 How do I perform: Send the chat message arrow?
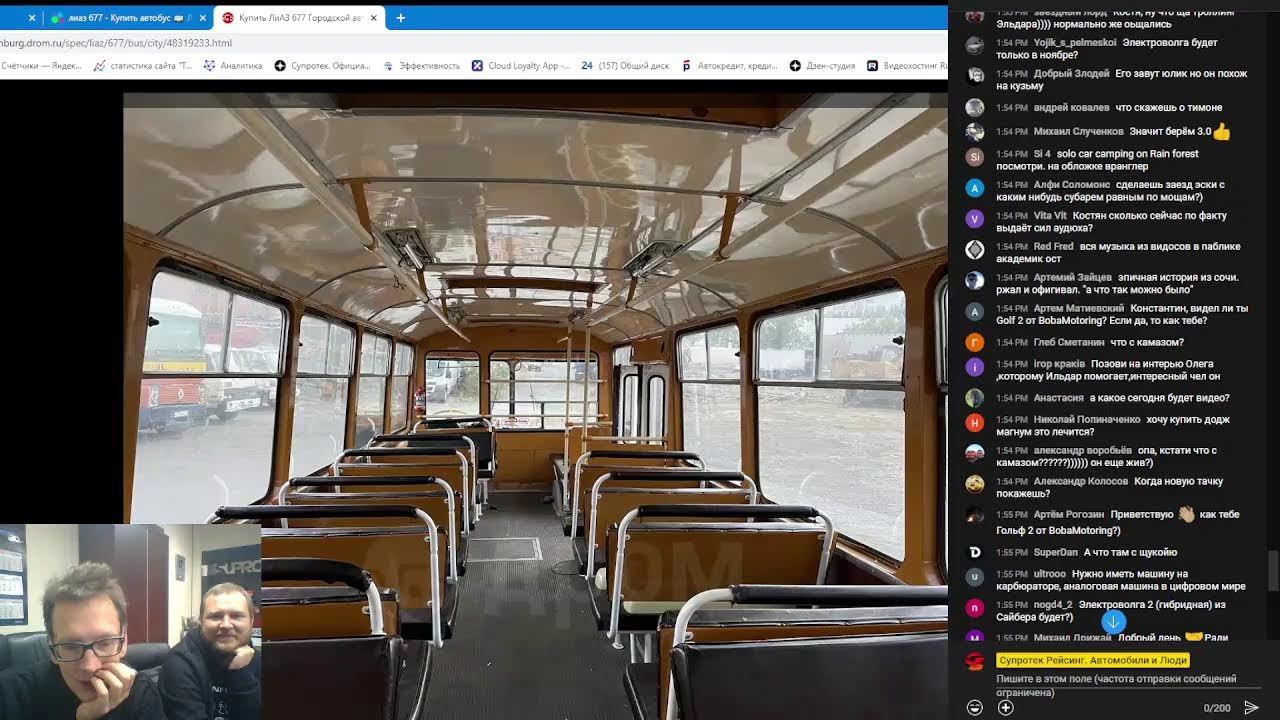click(x=1251, y=707)
